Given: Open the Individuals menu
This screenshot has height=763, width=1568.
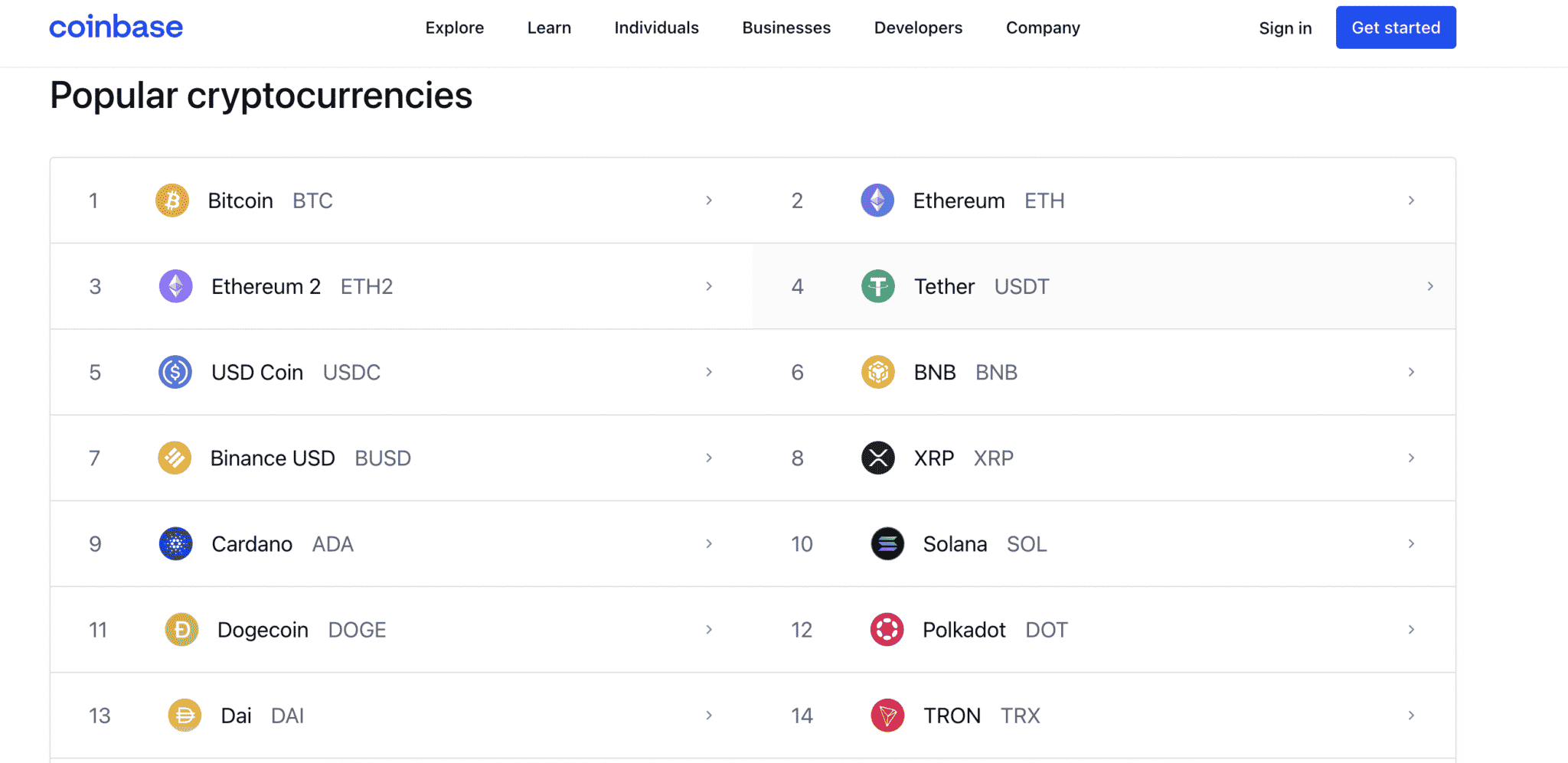Looking at the screenshot, I should coord(656,28).
